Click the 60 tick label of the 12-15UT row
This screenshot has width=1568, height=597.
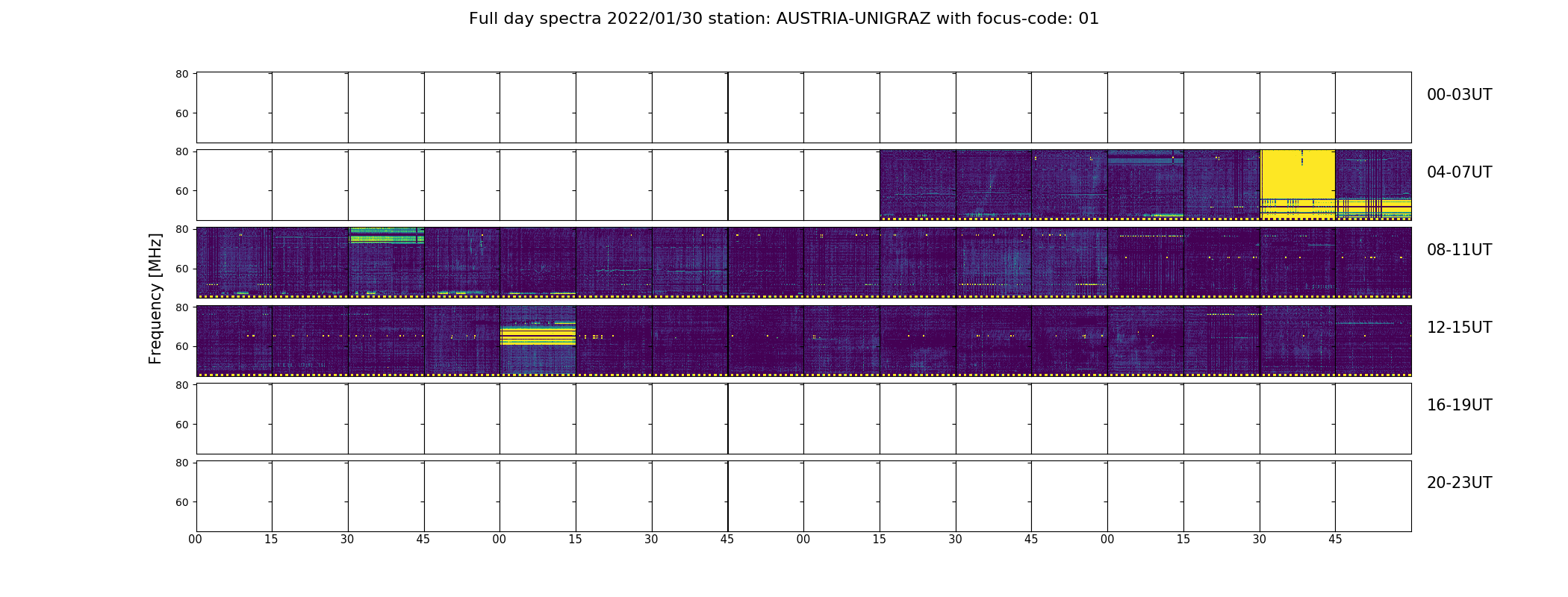(181, 346)
